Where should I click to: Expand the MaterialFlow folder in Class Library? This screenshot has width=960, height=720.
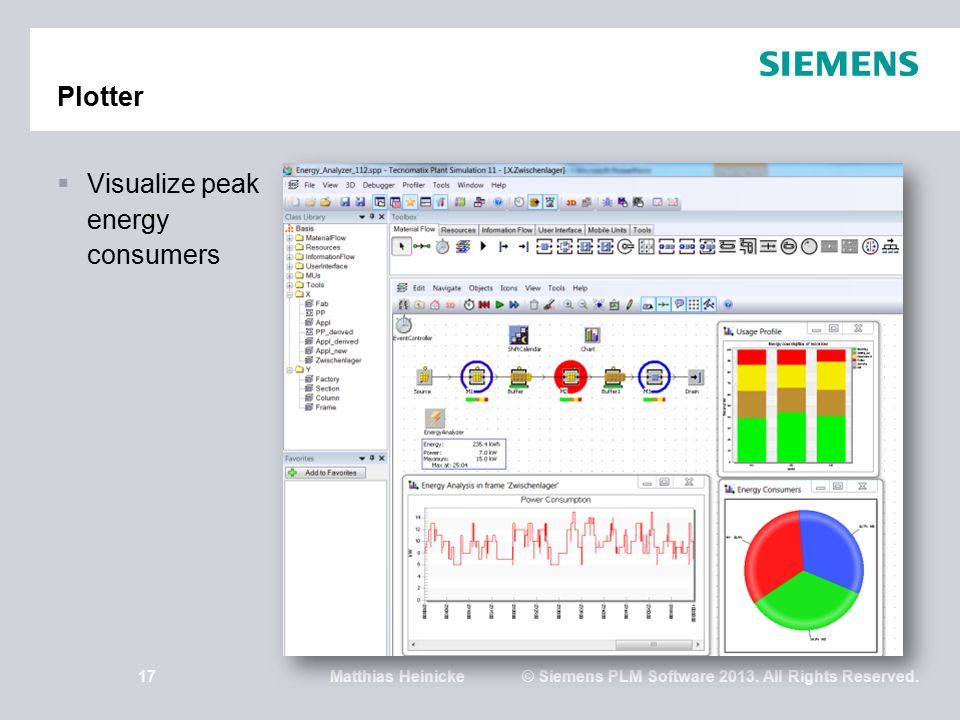pos(290,238)
